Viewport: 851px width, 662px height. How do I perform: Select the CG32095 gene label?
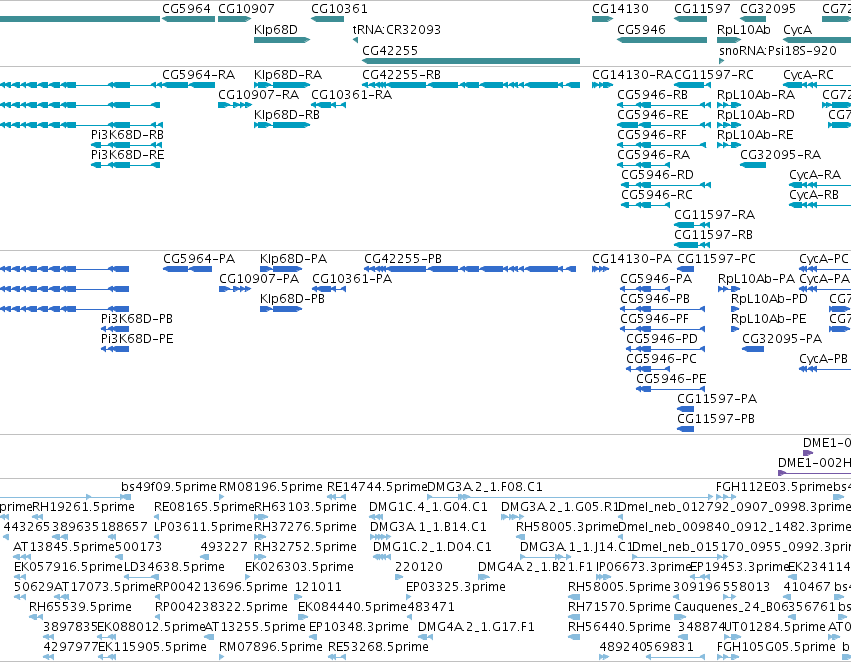[767, 9]
